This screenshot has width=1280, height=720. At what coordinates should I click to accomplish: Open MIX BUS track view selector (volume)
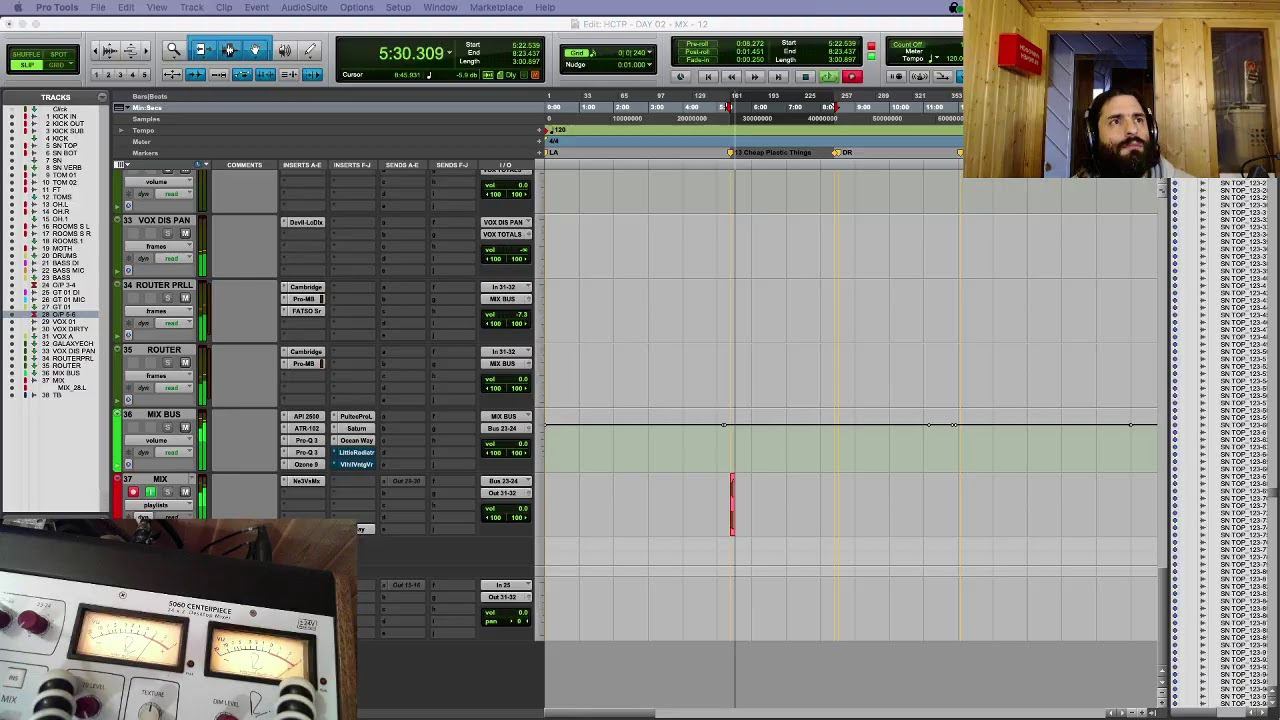157,440
